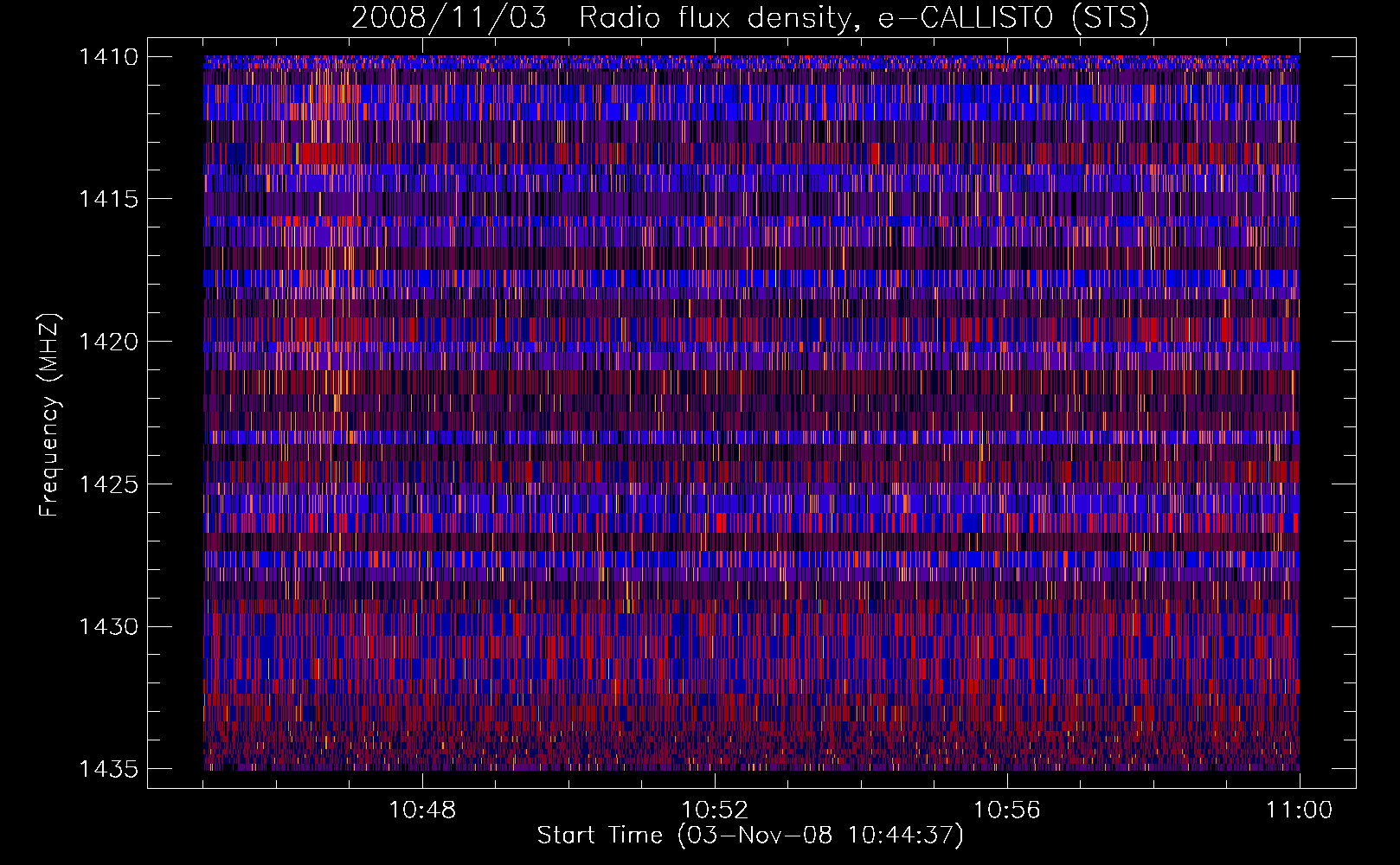Select the 1420 frequency axis label
This screenshot has width=1400, height=865.
pos(108,342)
